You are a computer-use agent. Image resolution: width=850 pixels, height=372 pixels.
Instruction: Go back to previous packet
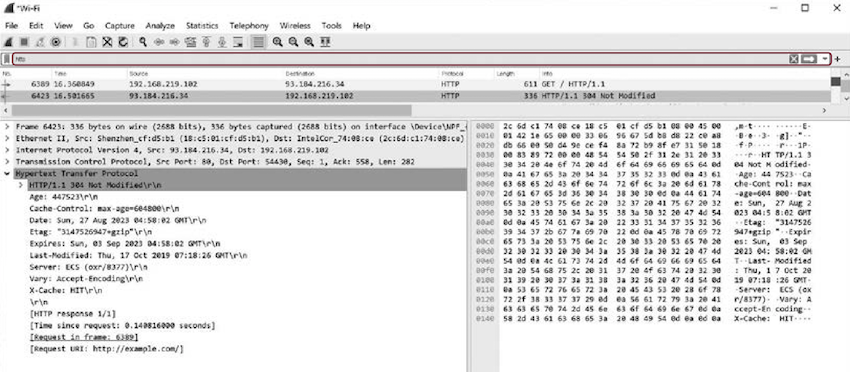coord(159,42)
